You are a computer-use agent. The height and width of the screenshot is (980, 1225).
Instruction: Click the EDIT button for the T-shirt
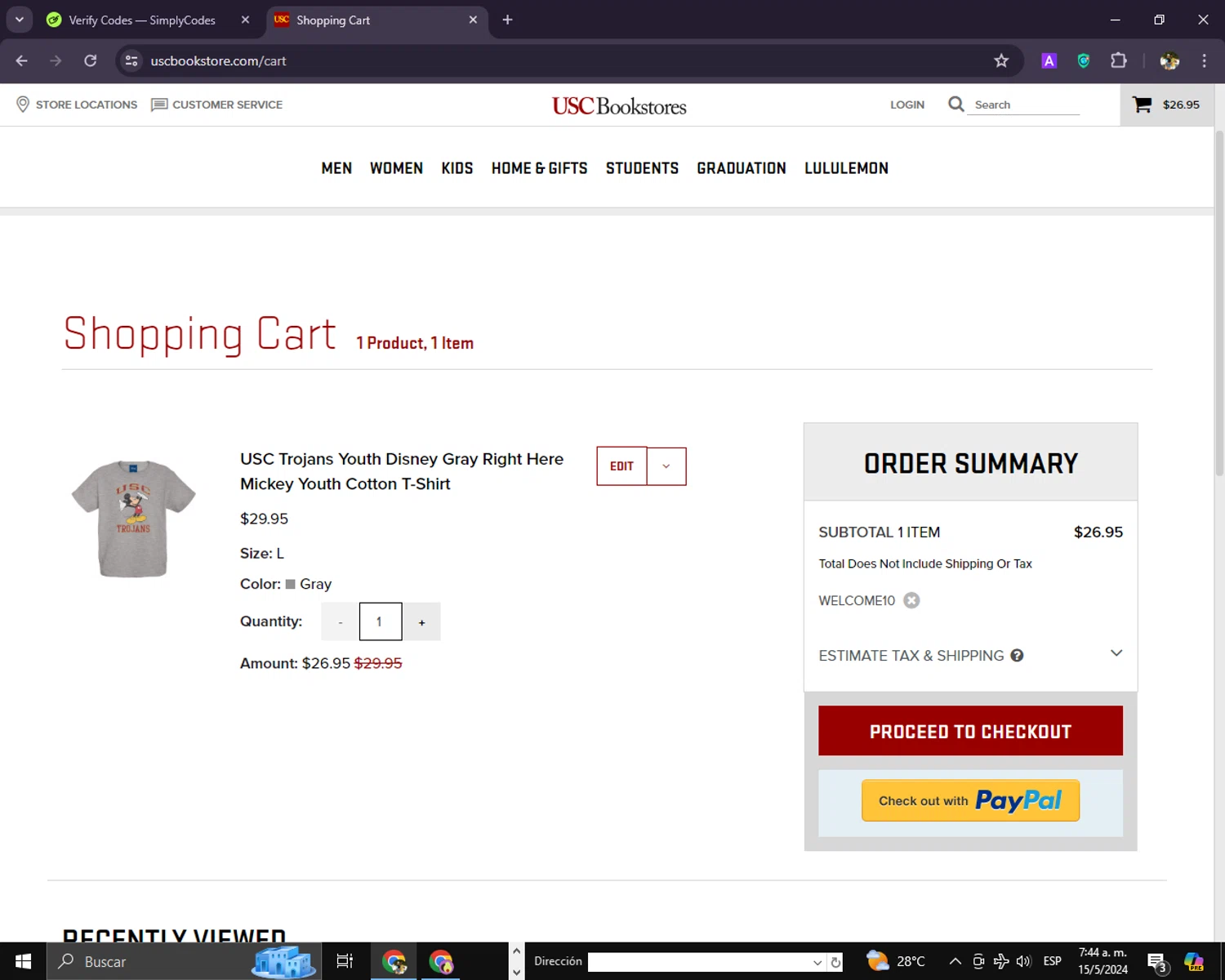[x=621, y=466]
